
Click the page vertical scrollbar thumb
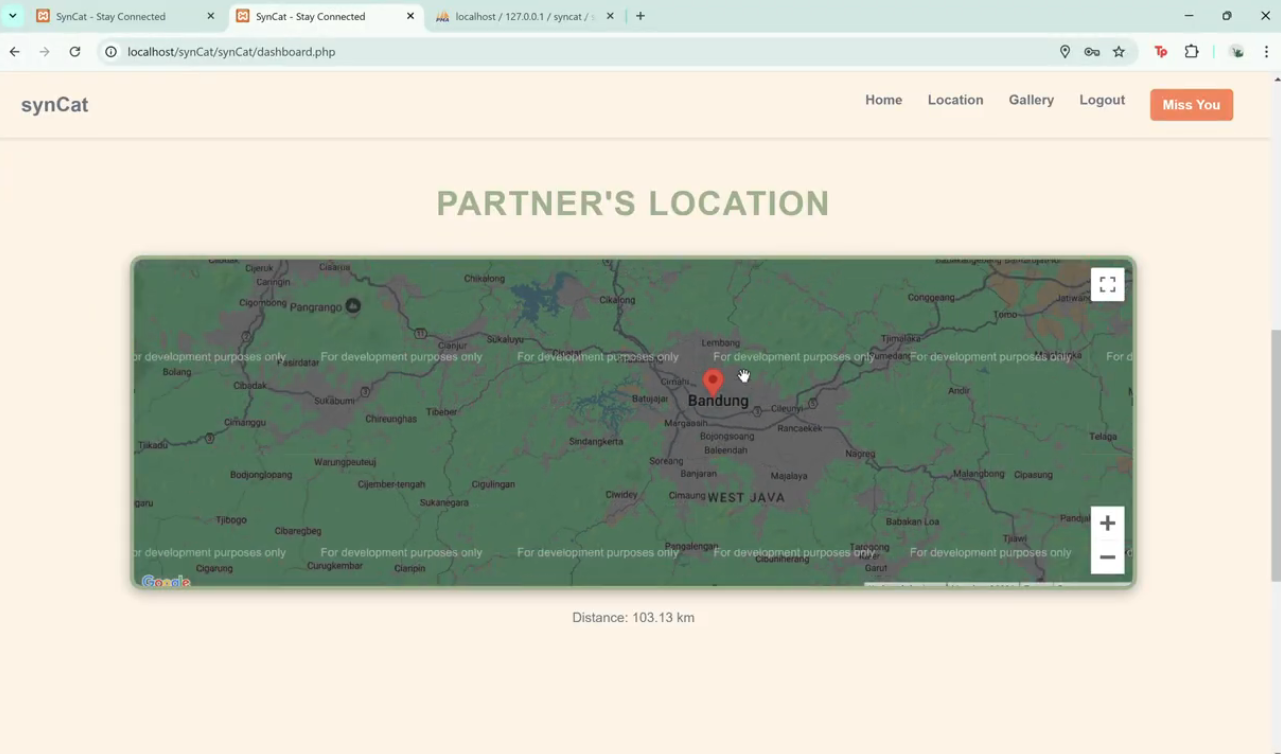click(x=1275, y=455)
